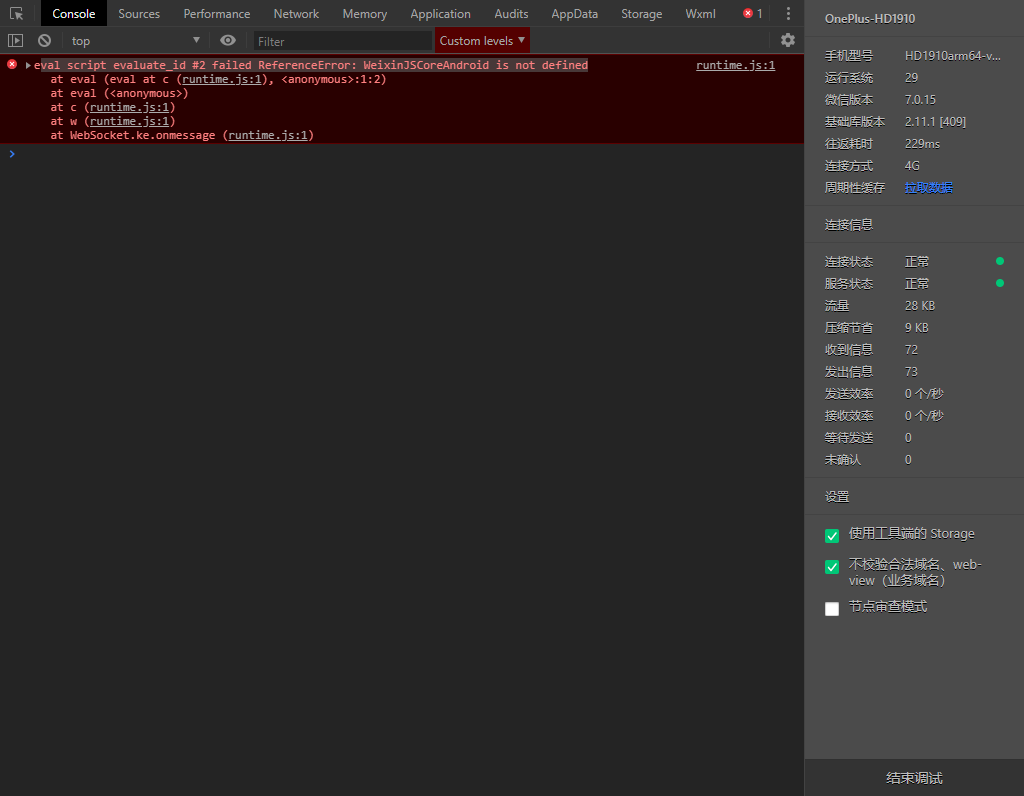The height and width of the screenshot is (796, 1024).
Task: Open runtime.js:1 link in 'at c' line
Action: click(129, 107)
